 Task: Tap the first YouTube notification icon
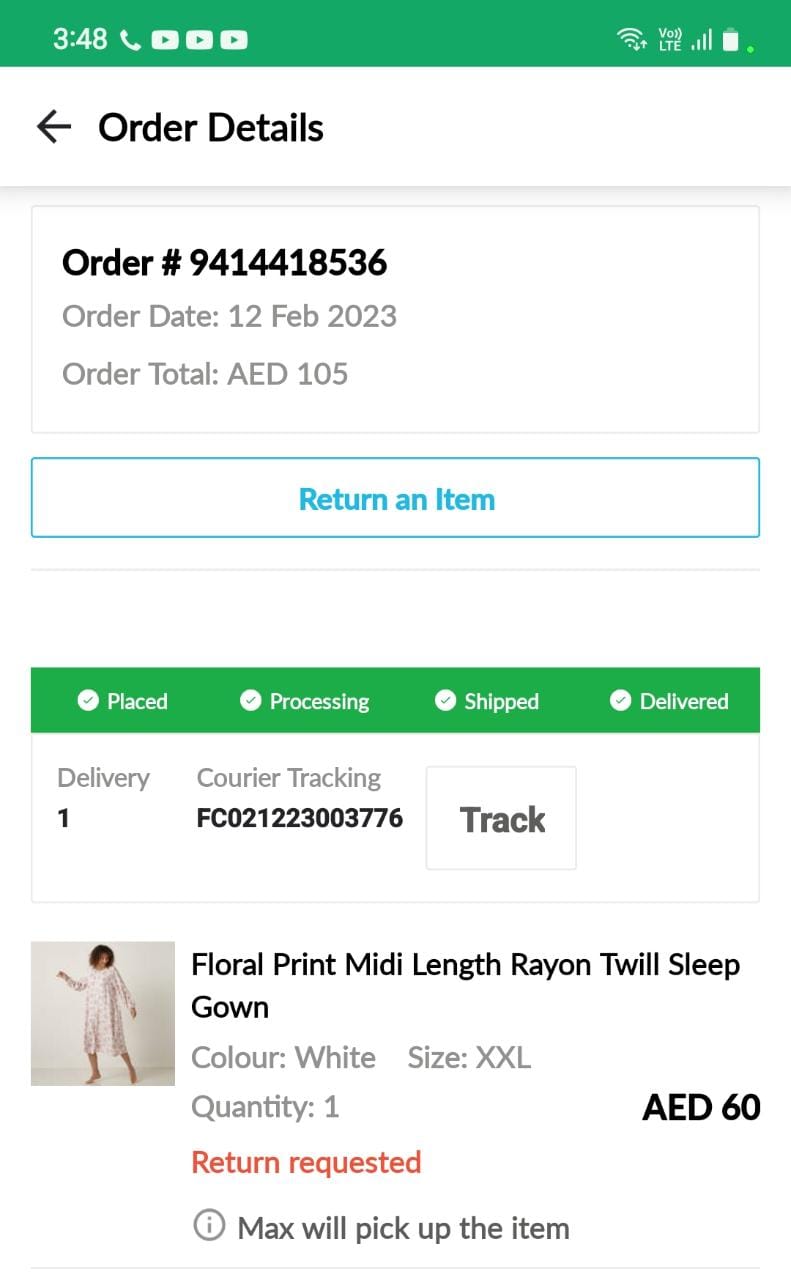point(165,40)
